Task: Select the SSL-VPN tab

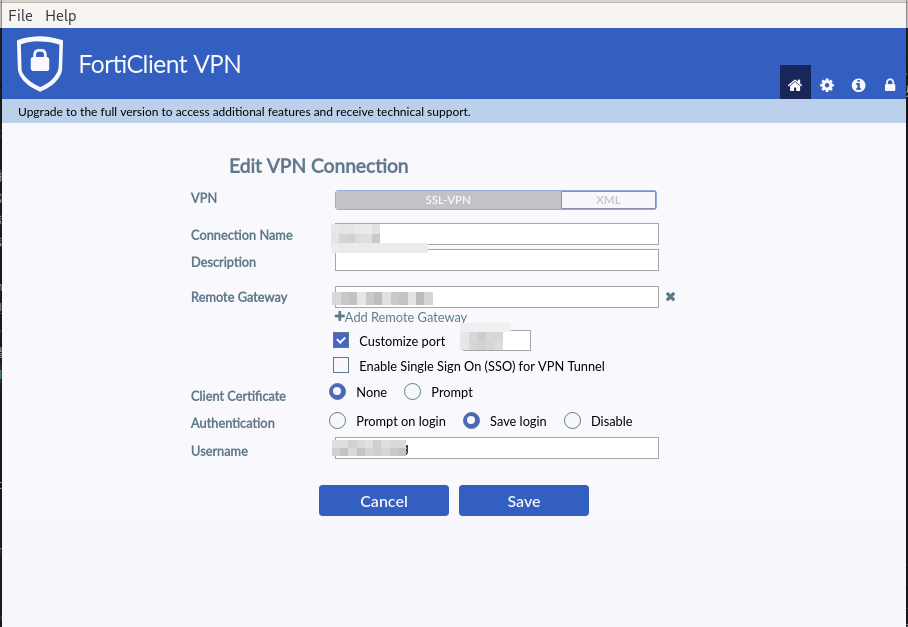Action: (448, 200)
